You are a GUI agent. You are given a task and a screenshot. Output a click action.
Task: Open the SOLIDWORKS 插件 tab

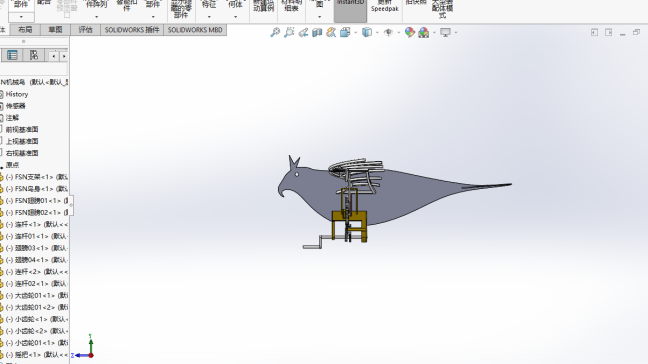(x=132, y=30)
